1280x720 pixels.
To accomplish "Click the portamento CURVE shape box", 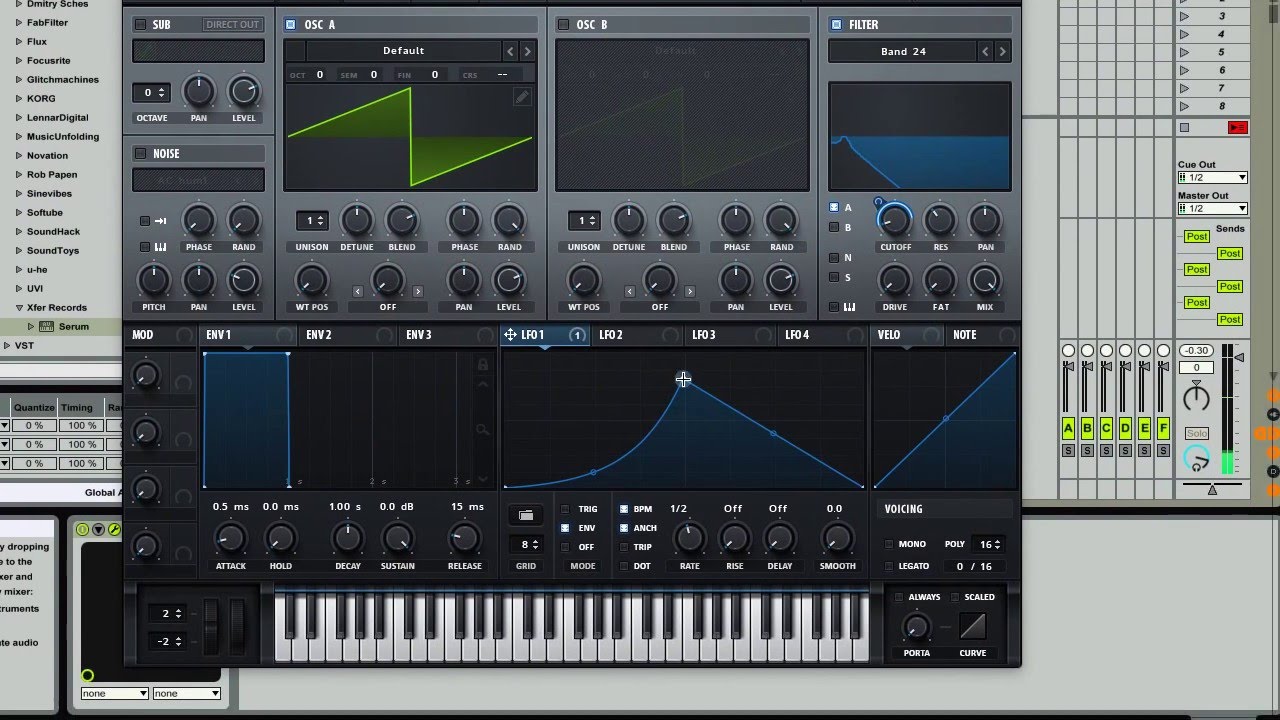I will point(972,626).
